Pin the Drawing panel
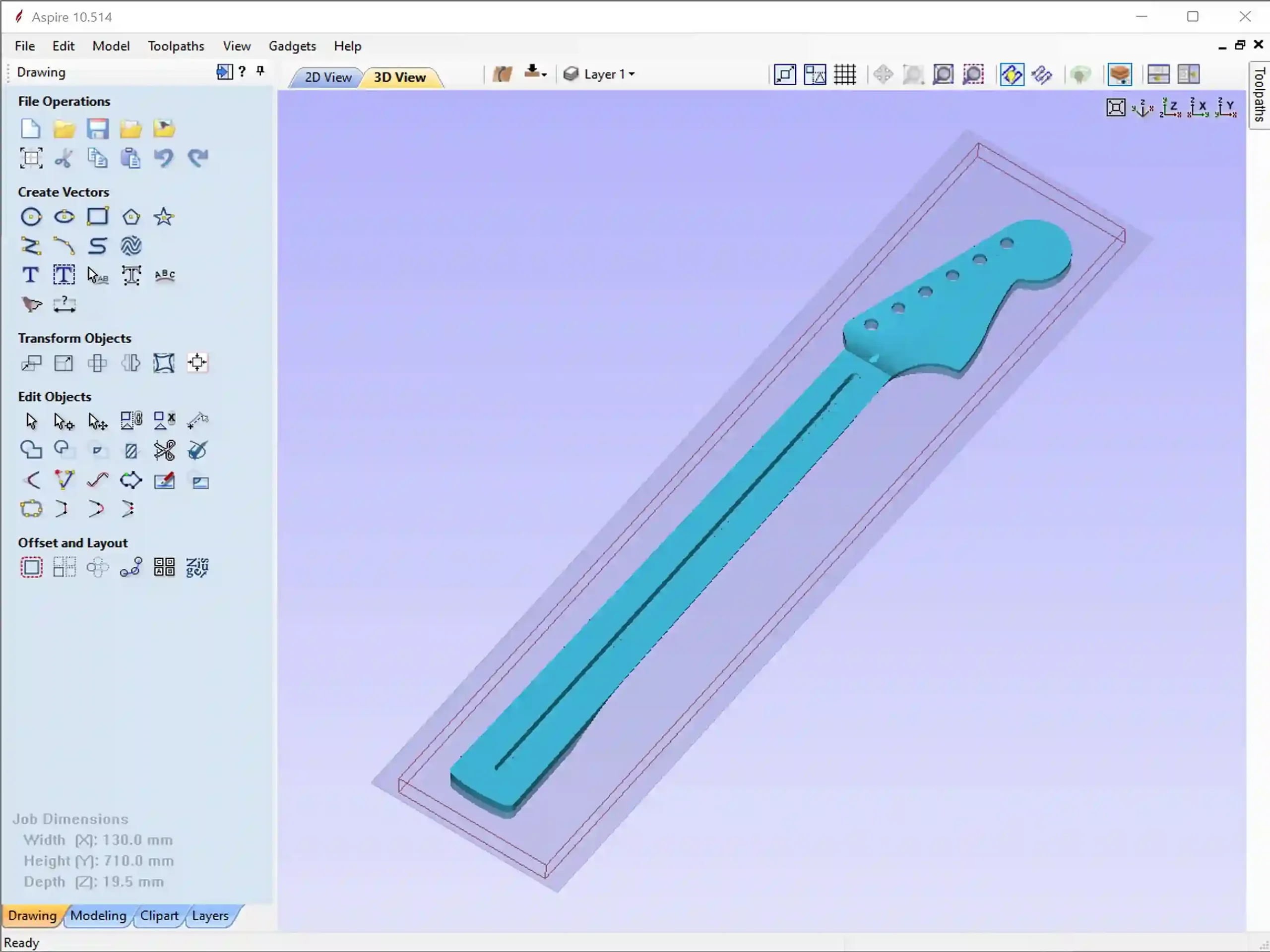This screenshot has width=1270, height=952. pos(260,71)
